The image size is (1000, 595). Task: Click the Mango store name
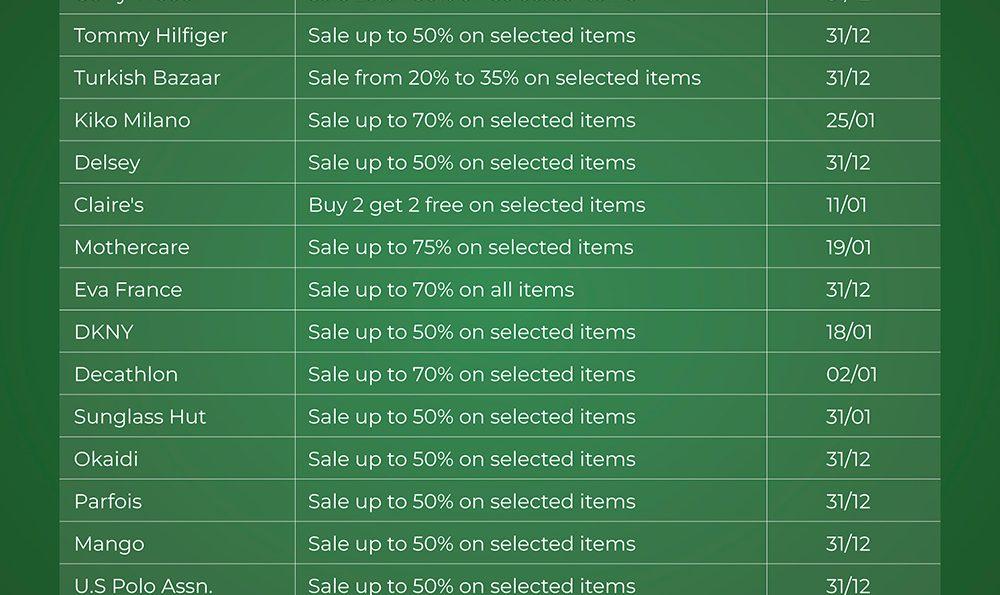pos(109,544)
